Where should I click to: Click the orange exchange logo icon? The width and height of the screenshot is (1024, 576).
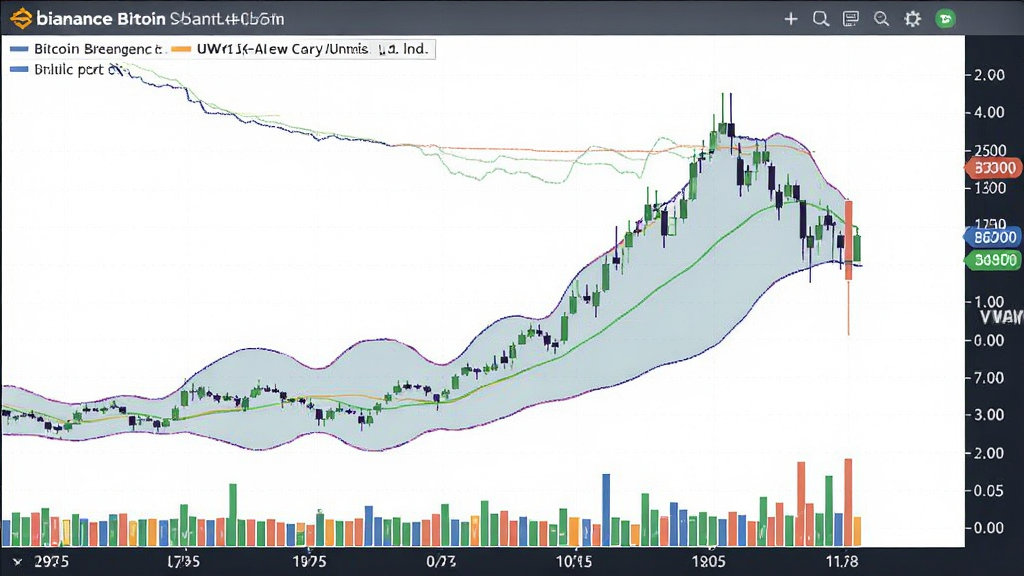pyautogui.click(x=21, y=18)
